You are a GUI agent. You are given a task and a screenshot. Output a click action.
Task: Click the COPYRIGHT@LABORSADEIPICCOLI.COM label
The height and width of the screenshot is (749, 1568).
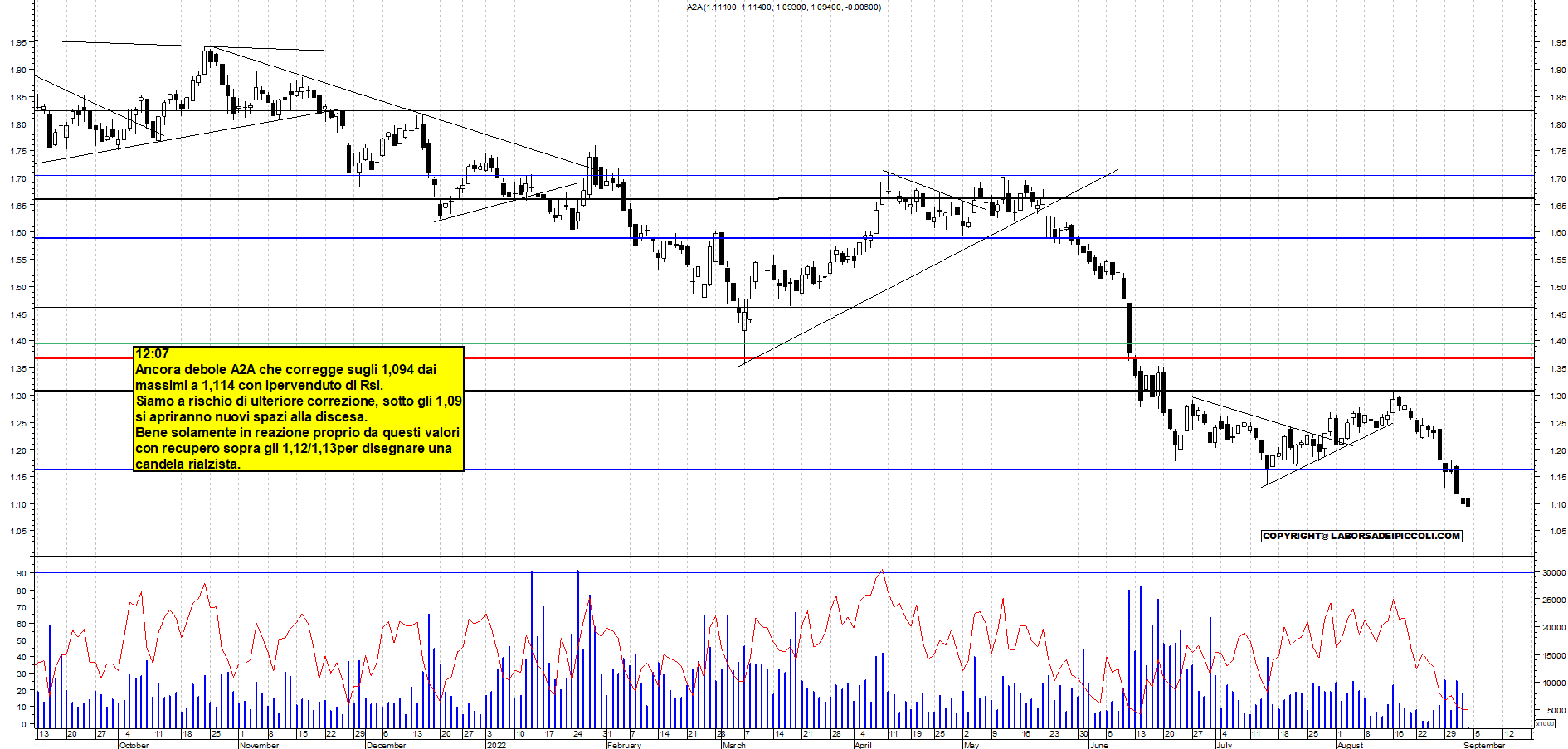(x=1361, y=536)
